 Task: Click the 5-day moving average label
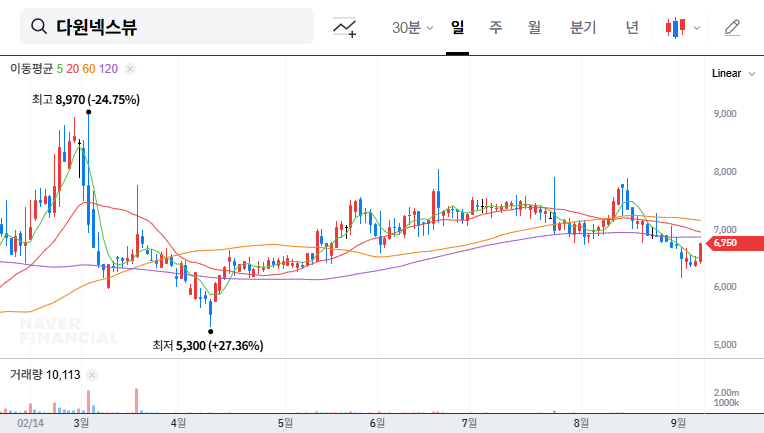point(59,69)
